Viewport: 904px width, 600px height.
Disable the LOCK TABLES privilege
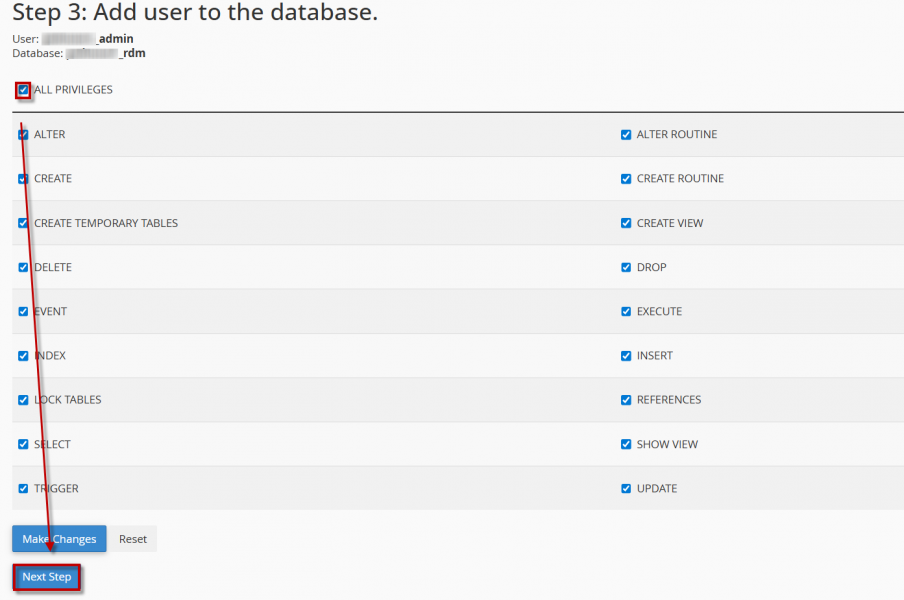click(23, 400)
